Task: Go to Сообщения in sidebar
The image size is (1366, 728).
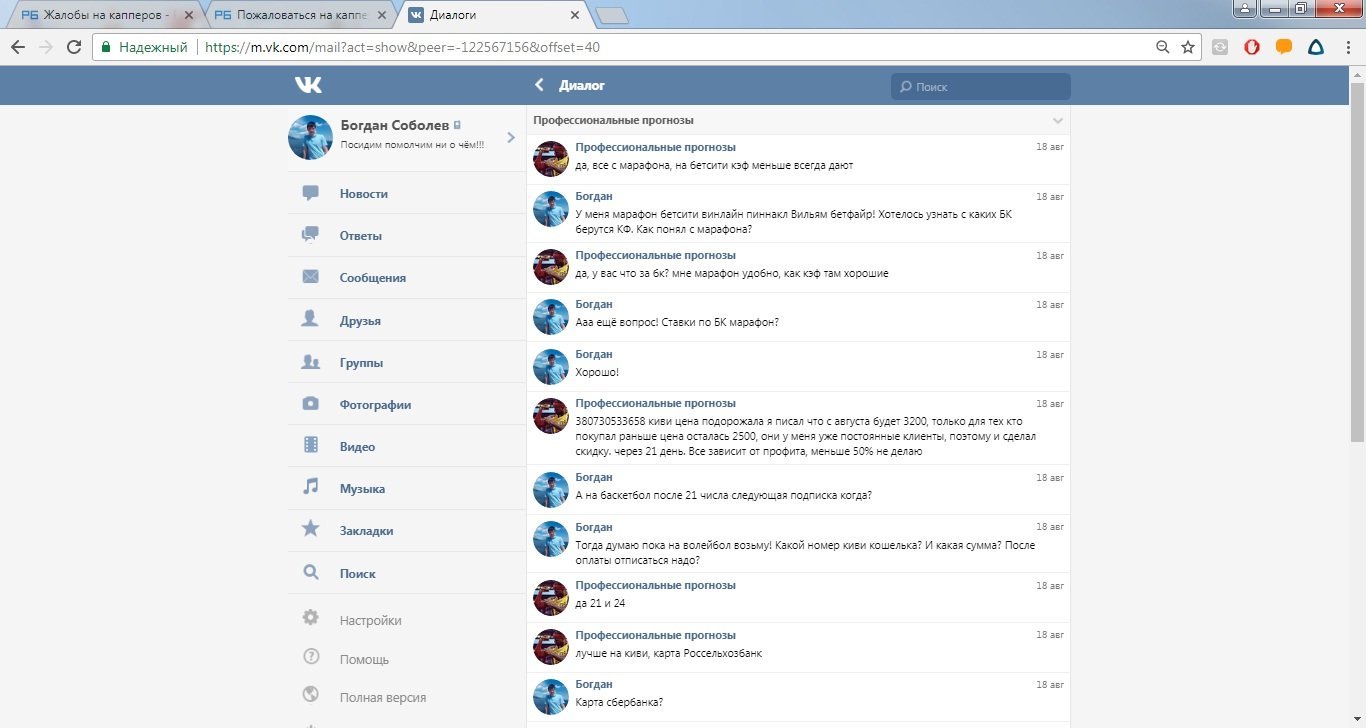Action: click(x=372, y=278)
